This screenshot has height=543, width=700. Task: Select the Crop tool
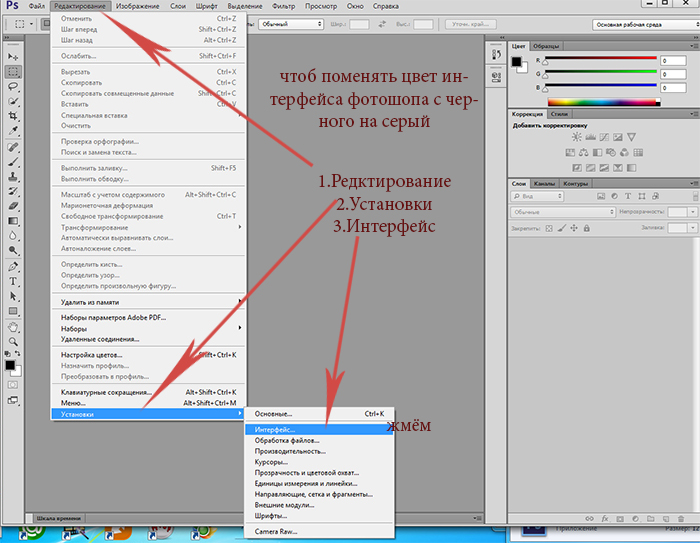tap(13, 116)
